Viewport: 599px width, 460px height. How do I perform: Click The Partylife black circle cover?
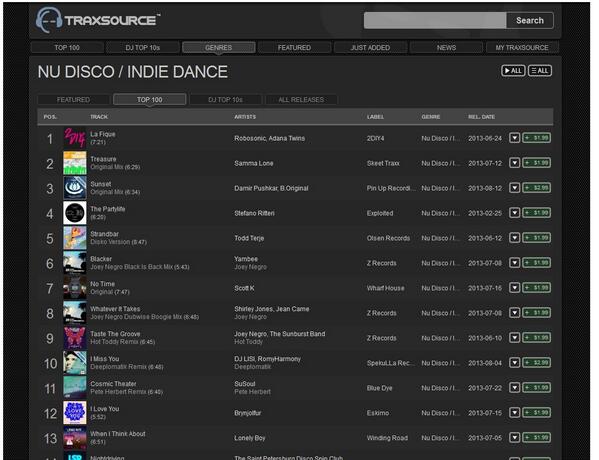(x=75, y=213)
